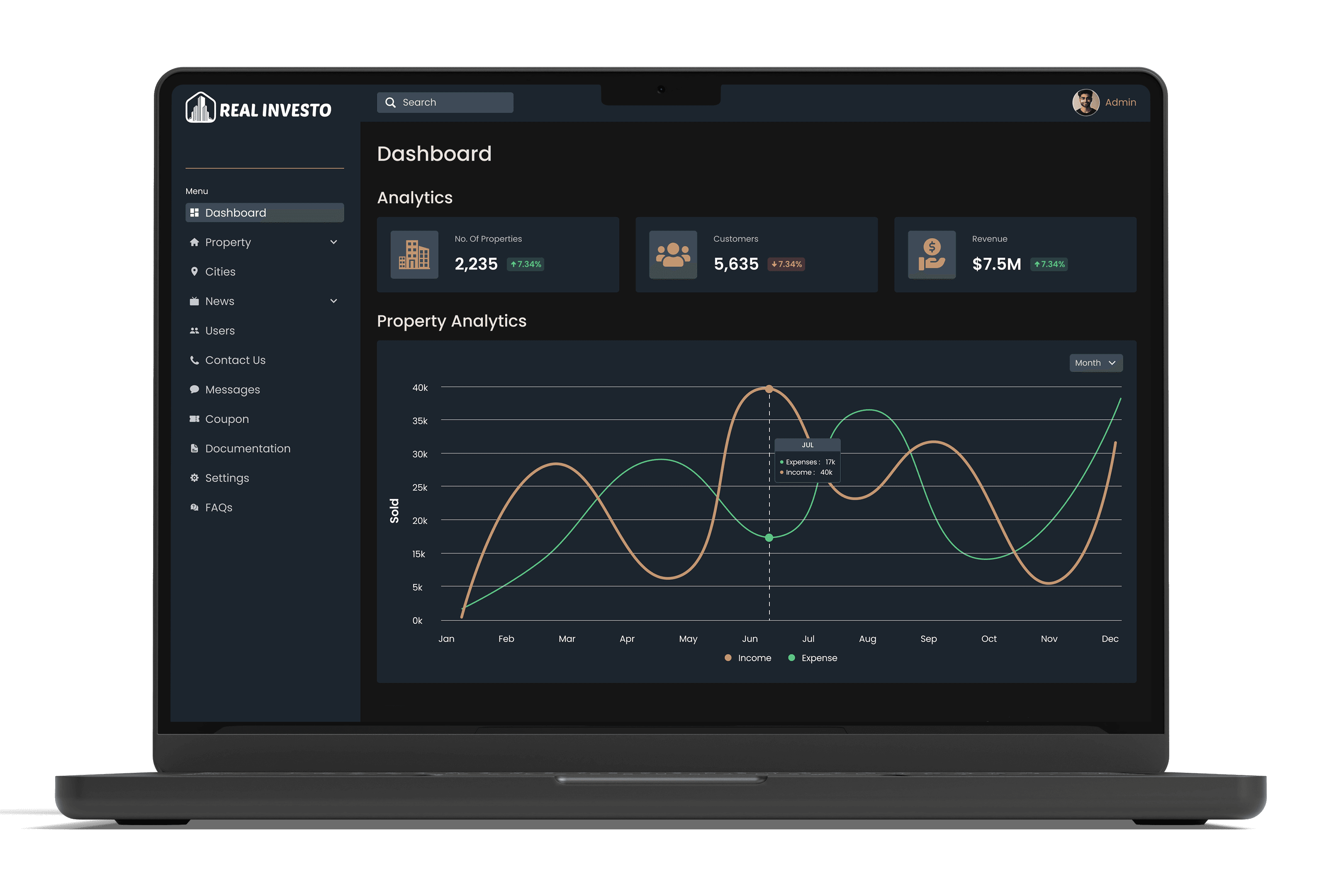Click the buildings icon in Properties card
The height and width of the screenshot is (896, 1319).
pyautogui.click(x=414, y=255)
